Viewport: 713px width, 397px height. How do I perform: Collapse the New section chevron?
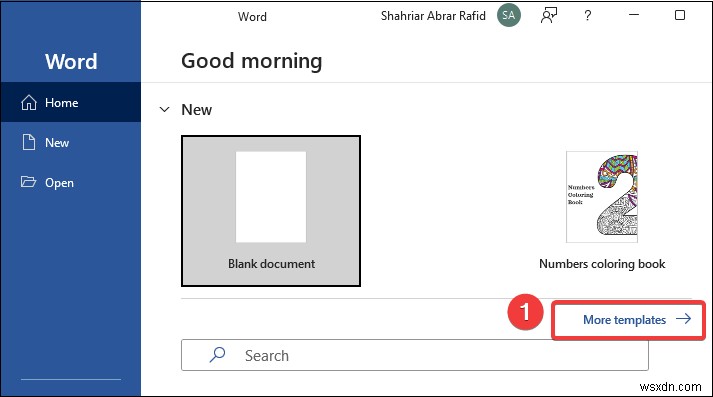[164, 110]
